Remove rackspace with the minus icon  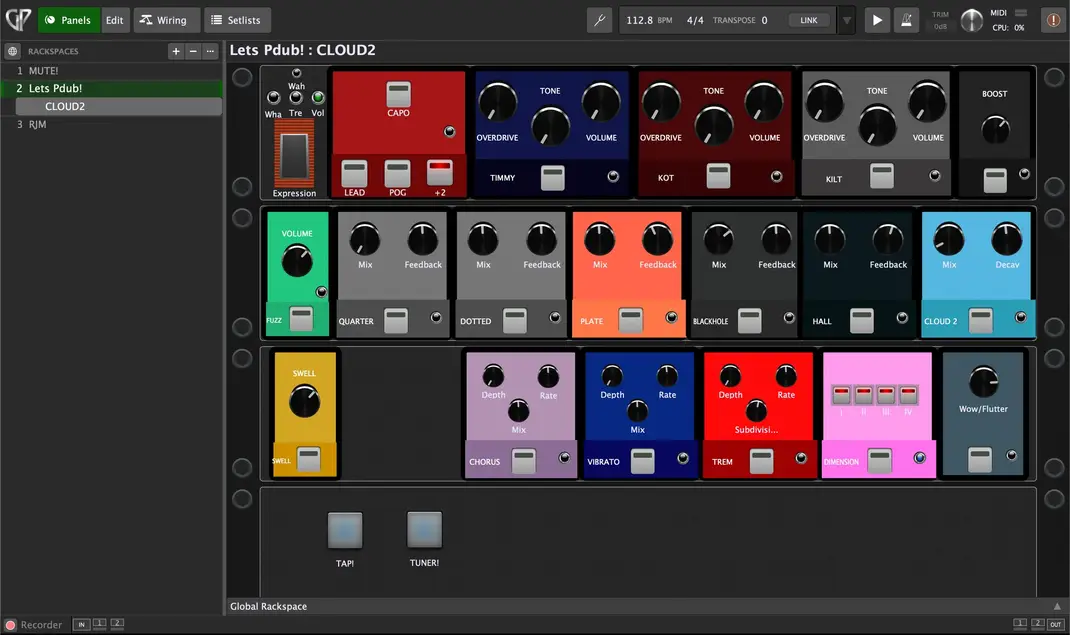[193, 51]
